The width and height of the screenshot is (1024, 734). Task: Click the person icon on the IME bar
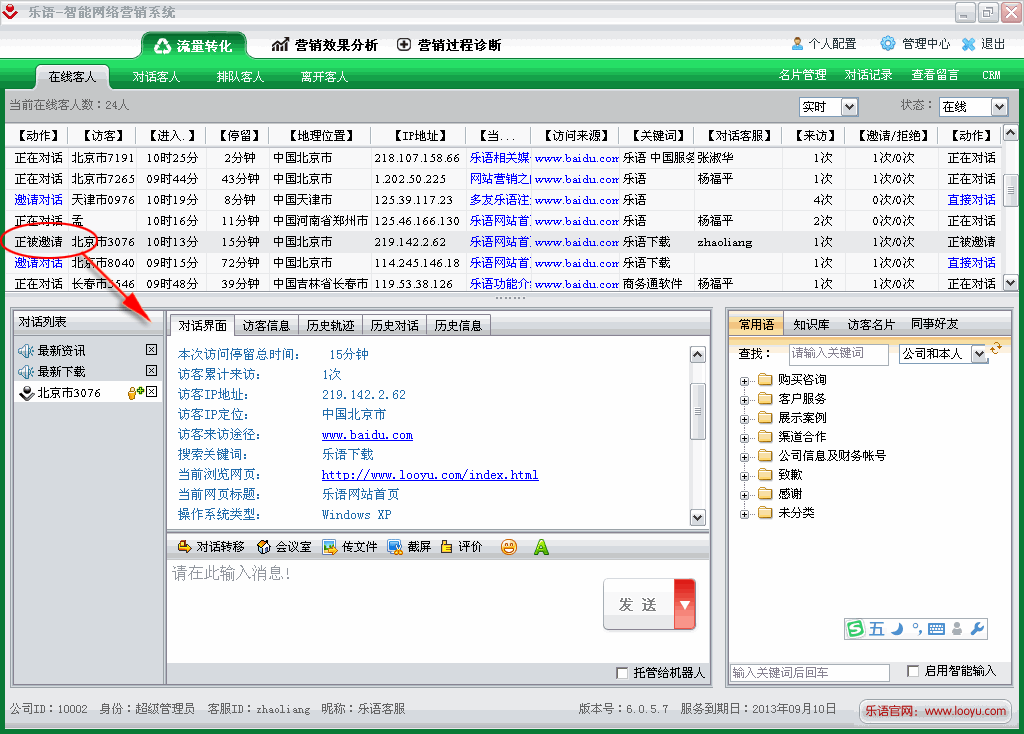[957, 629]
